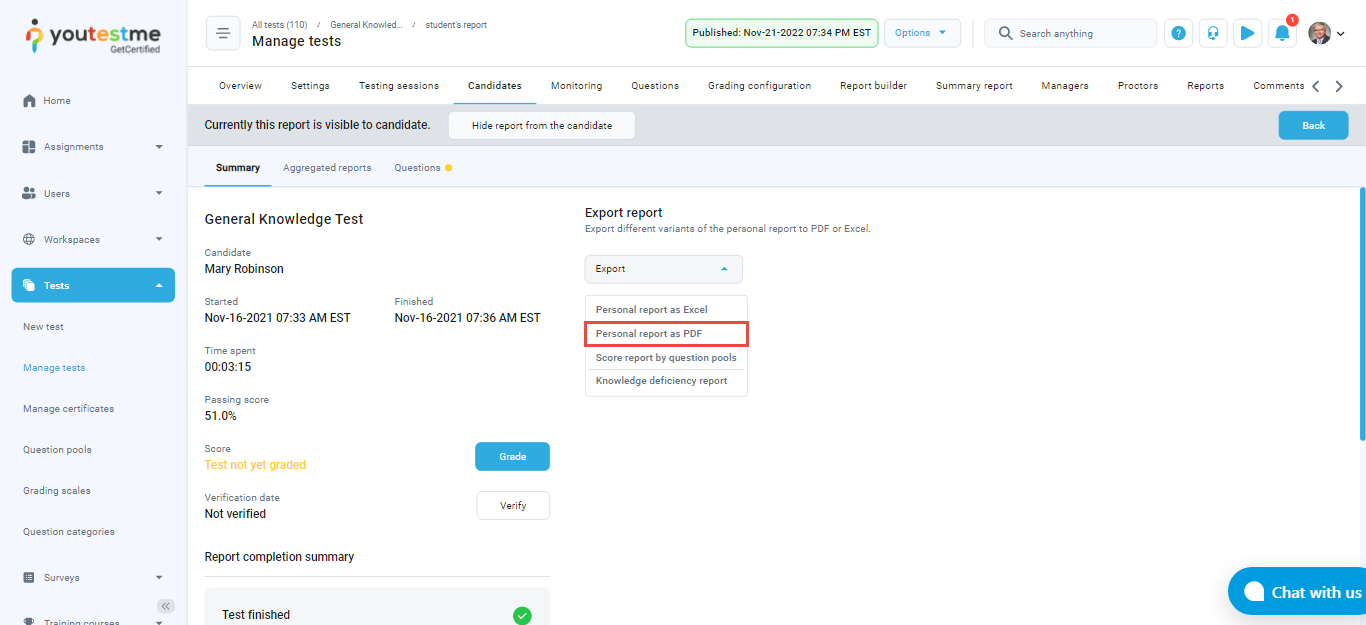Screen dimensions: 1366x625
Task: Click the play video tutorial icon
Action: click(x=1247, y=33)
